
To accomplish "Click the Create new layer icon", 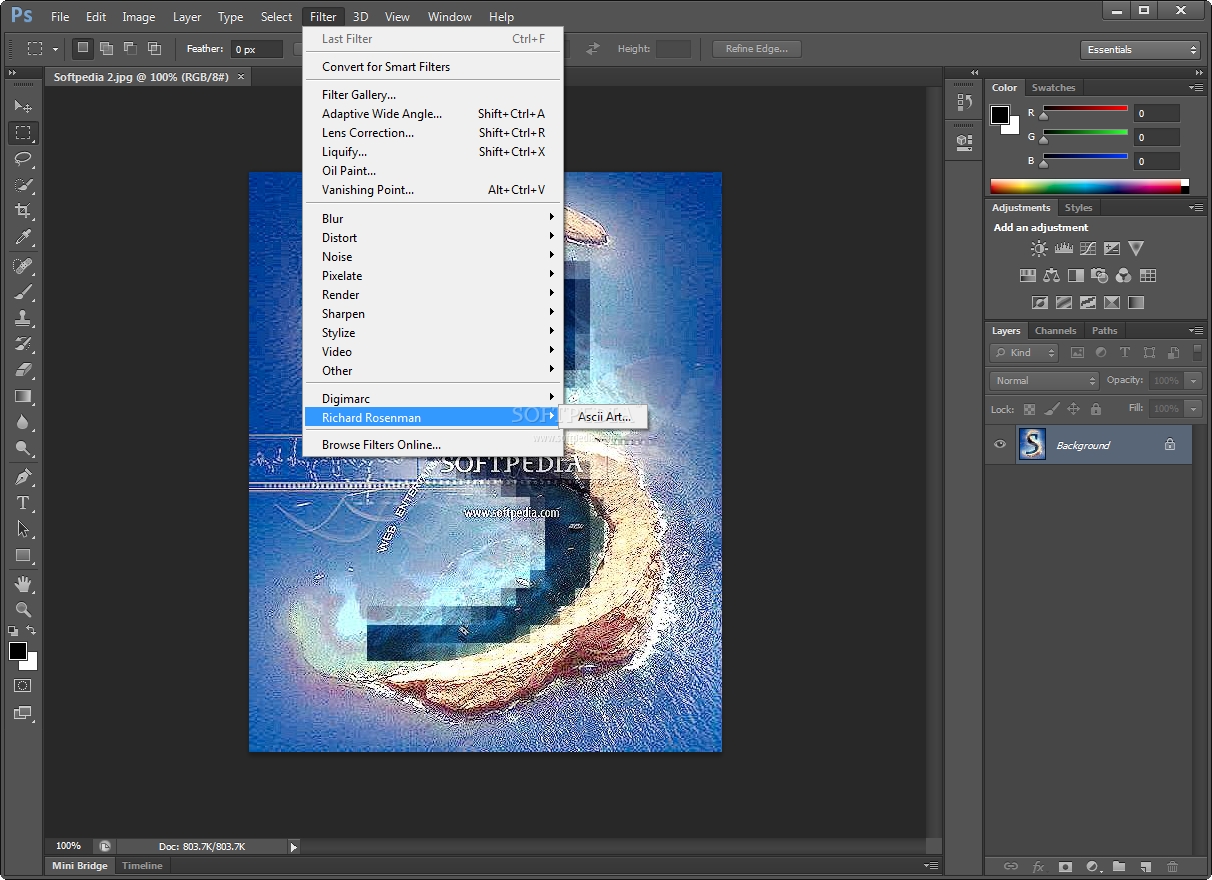I will pyautogui.click(x=1146, y=867).
